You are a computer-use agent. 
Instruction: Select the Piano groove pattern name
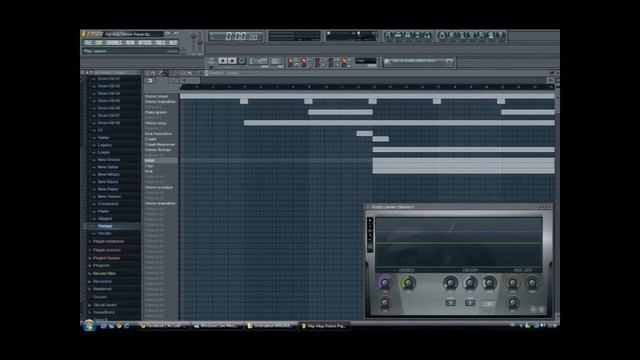pos(156,112)
